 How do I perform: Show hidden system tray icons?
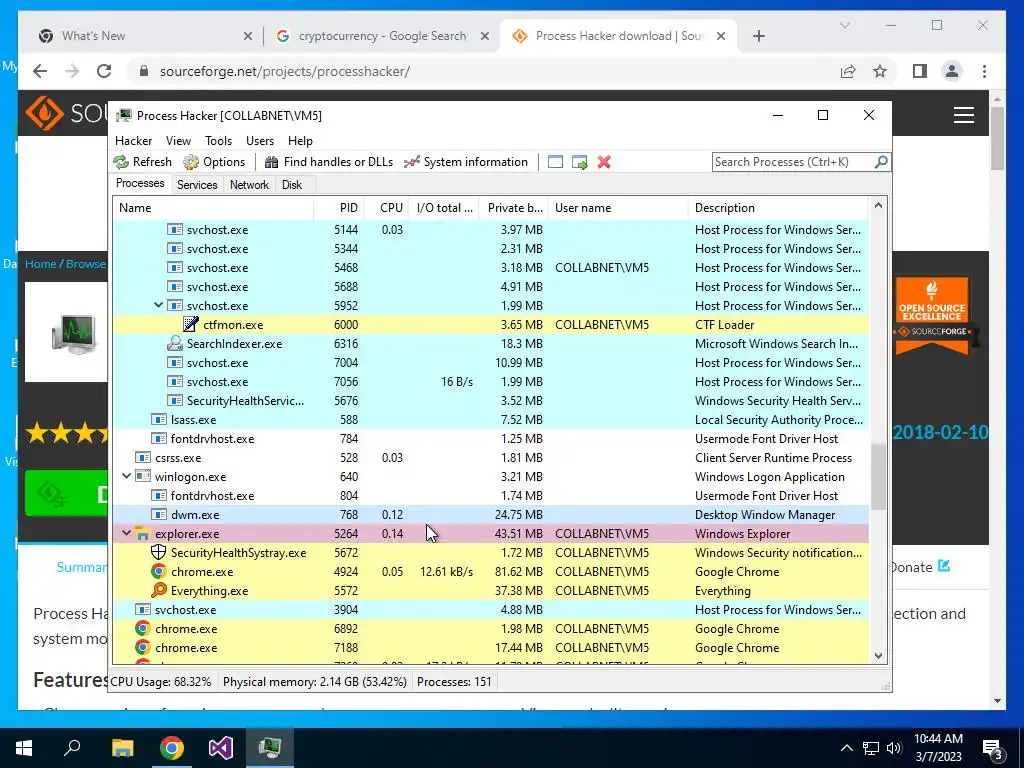(x=846, y=748)
